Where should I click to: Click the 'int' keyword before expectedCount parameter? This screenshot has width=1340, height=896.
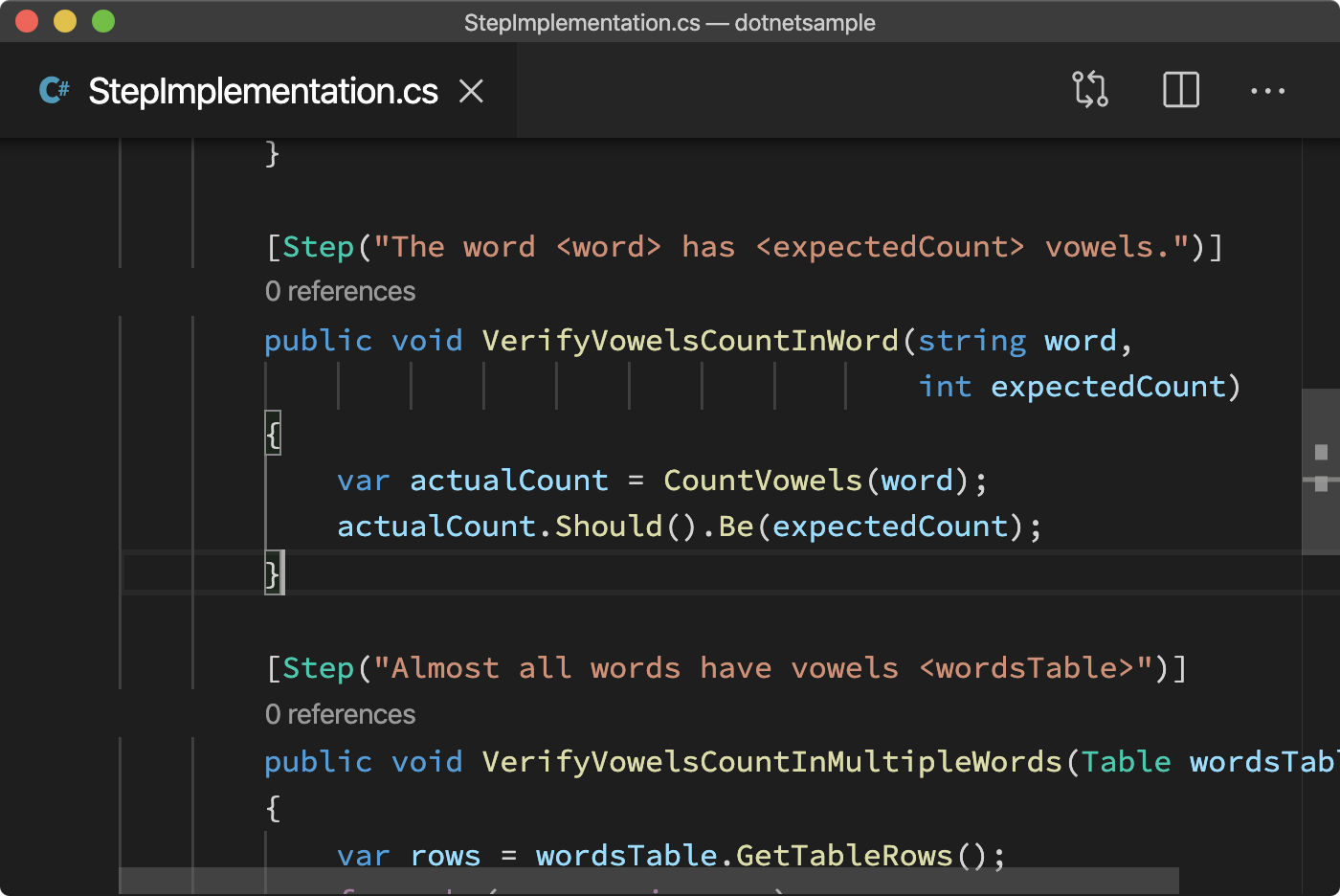pos(945,387)
